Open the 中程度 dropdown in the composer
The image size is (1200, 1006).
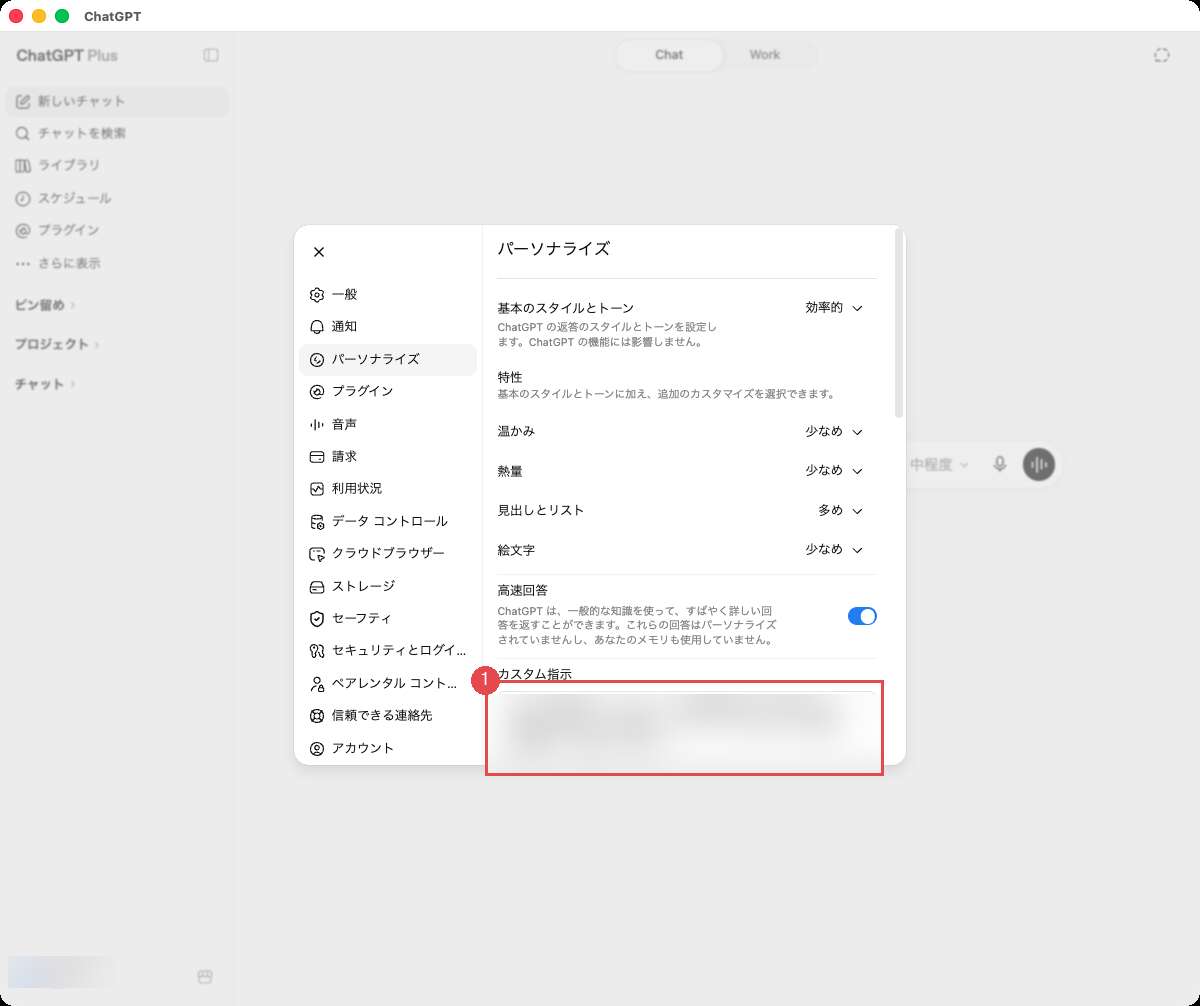[940, 464]
